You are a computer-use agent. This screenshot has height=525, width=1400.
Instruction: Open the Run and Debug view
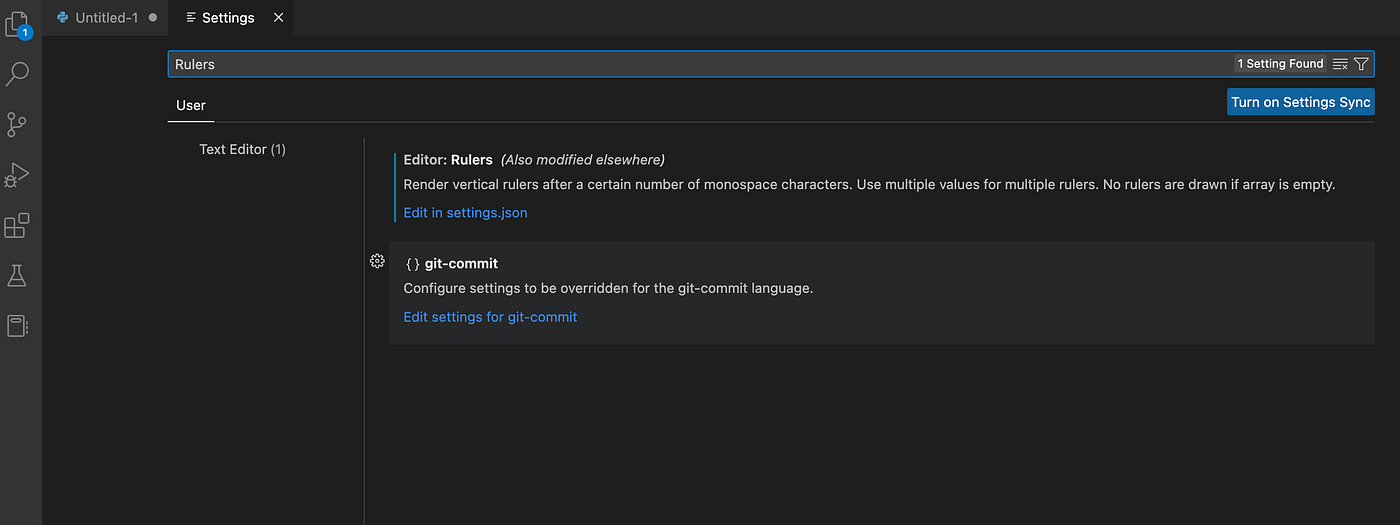(17, 175)
